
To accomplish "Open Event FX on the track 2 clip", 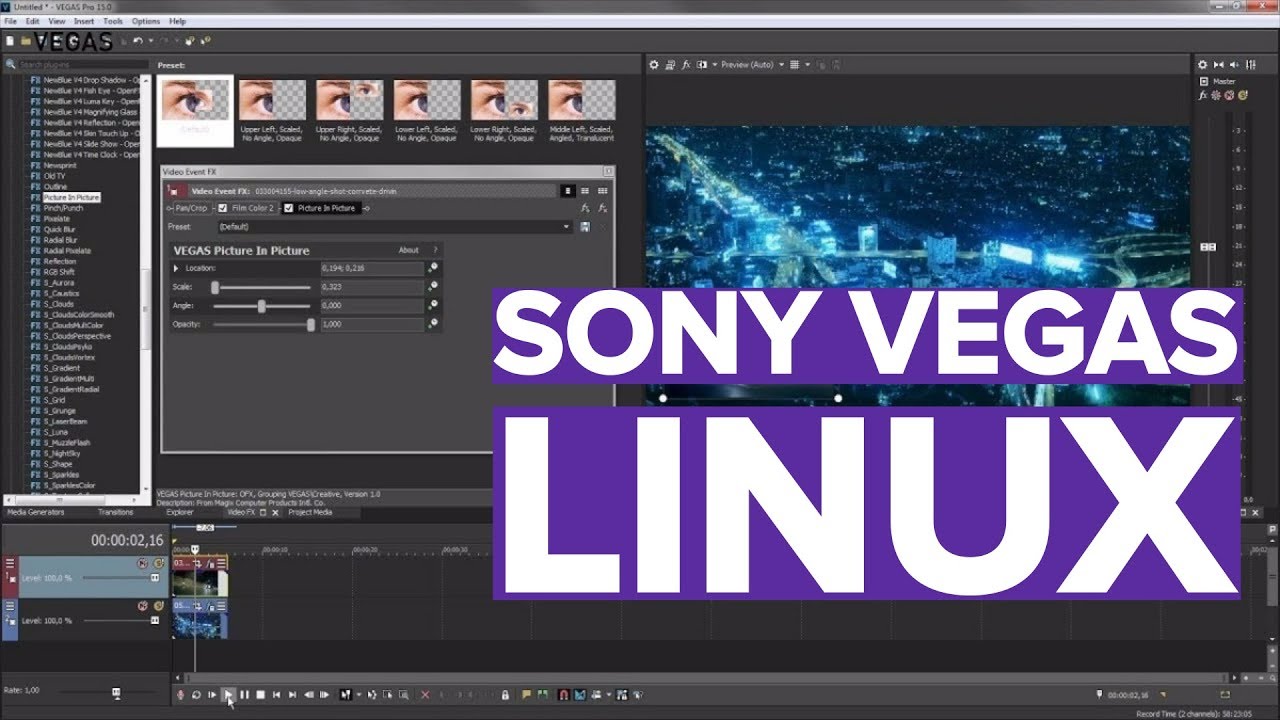I will click(210, 606).
